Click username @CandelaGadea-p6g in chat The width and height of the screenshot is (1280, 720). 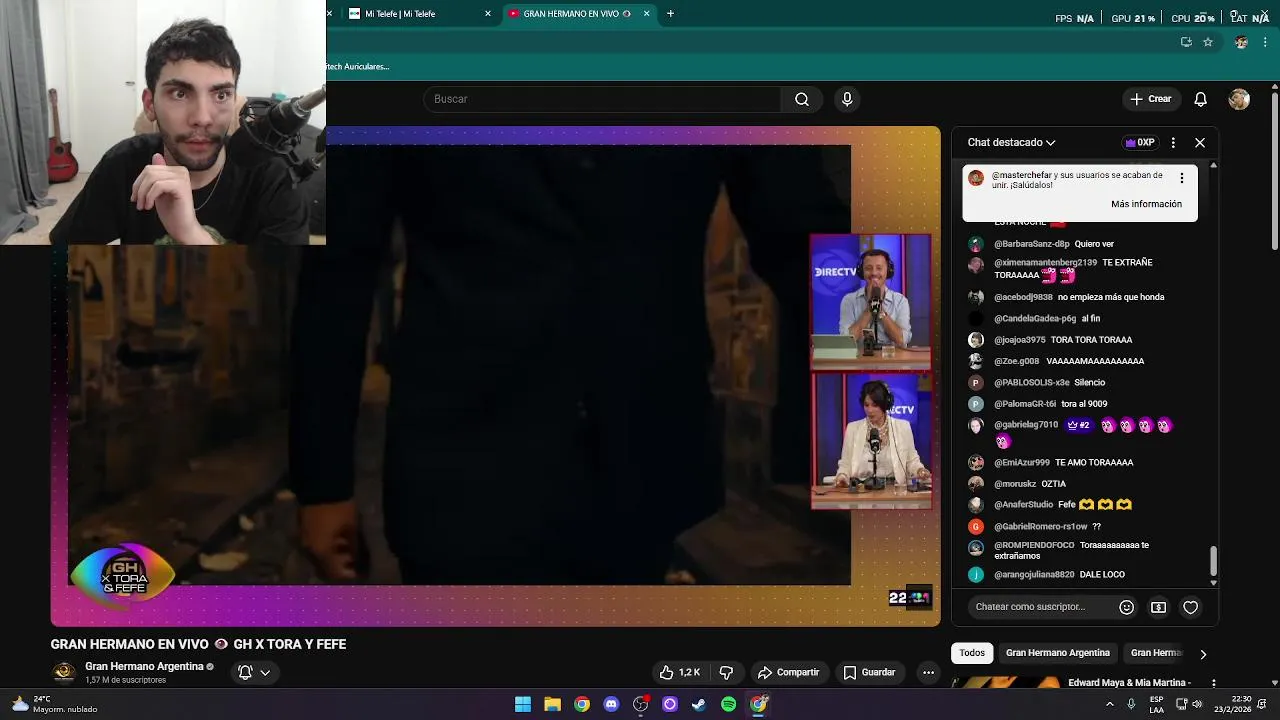pyautogui.click(x=1035, y=319)
